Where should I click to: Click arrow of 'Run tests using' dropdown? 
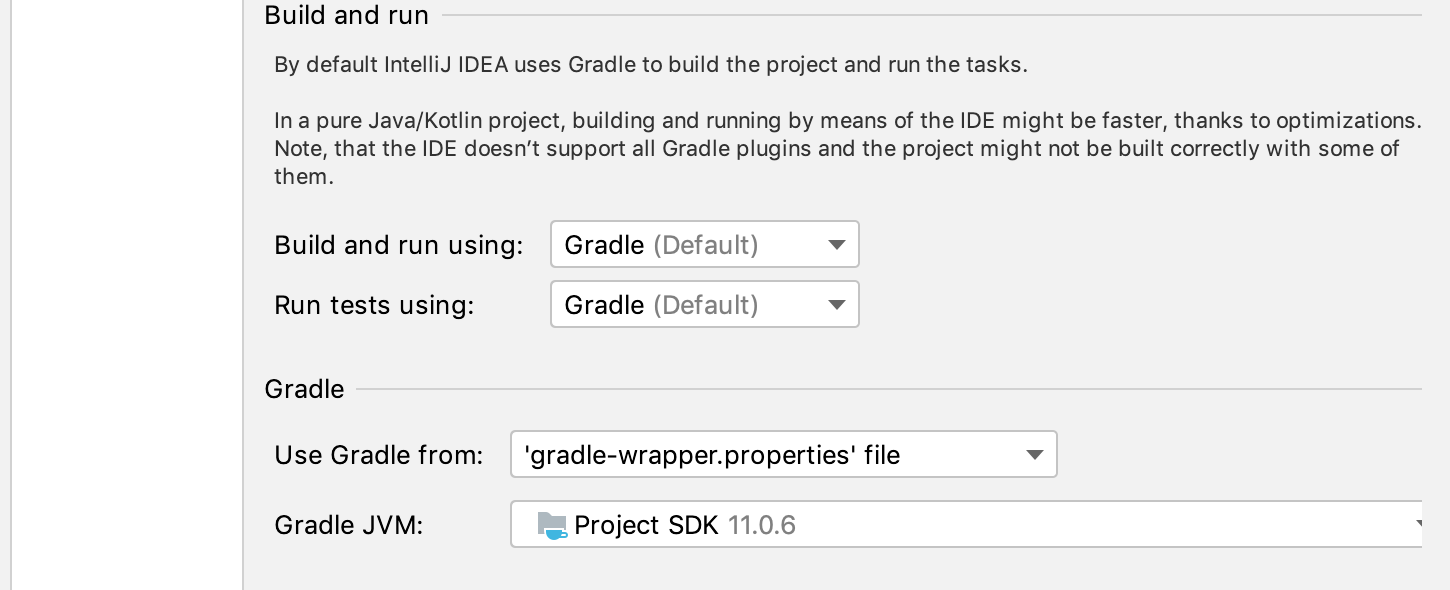[x=837, y=305]
